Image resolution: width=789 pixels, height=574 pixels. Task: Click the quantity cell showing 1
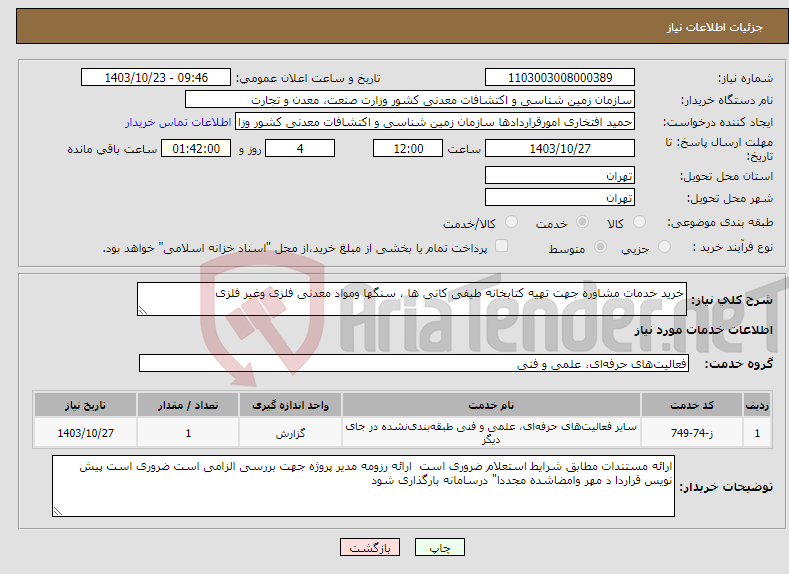coord(188,433)
